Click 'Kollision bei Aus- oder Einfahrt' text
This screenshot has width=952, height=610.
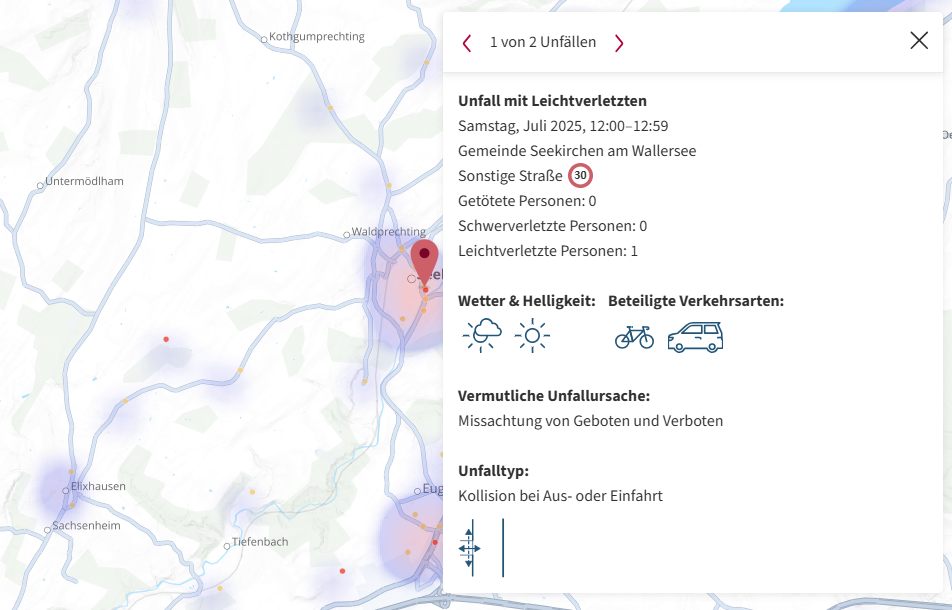(x=560, y=496)
